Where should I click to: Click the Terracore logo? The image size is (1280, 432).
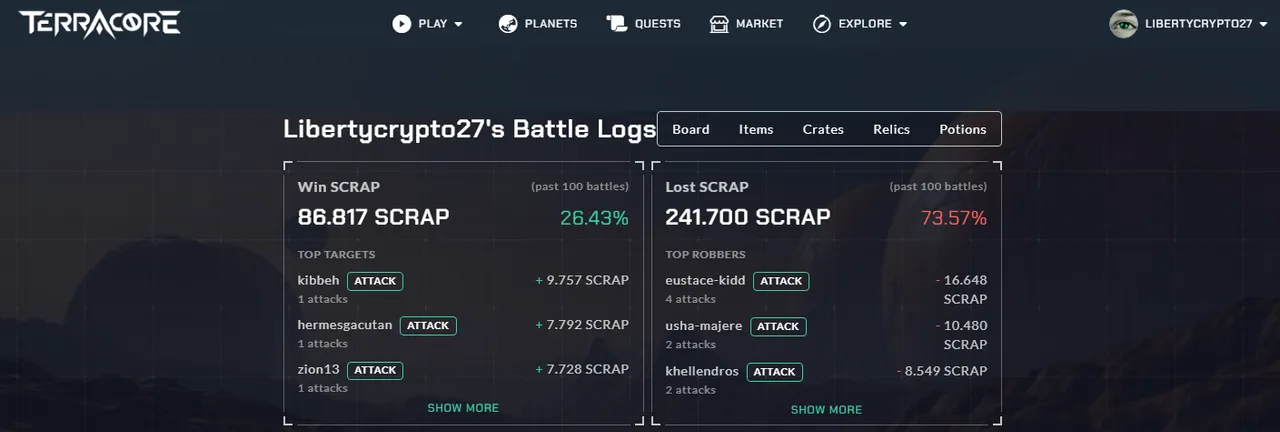[x=100, y=24]
